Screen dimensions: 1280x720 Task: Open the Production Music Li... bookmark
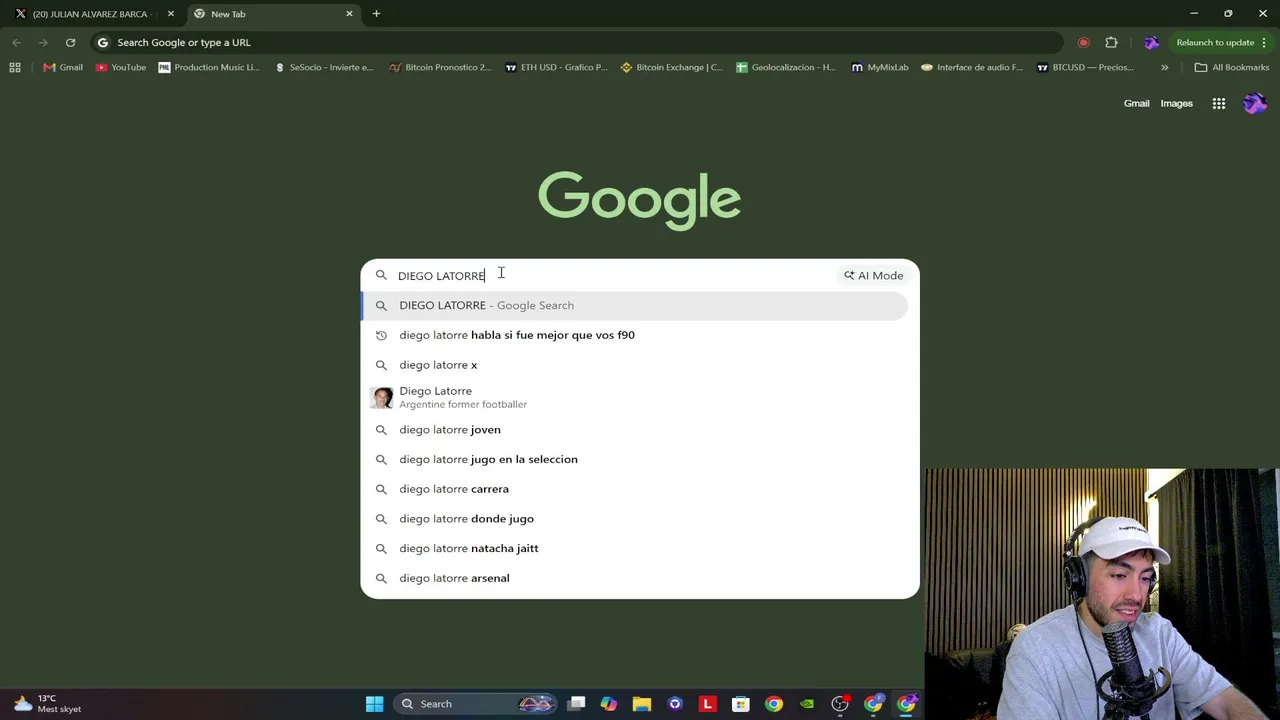(209, 67)
